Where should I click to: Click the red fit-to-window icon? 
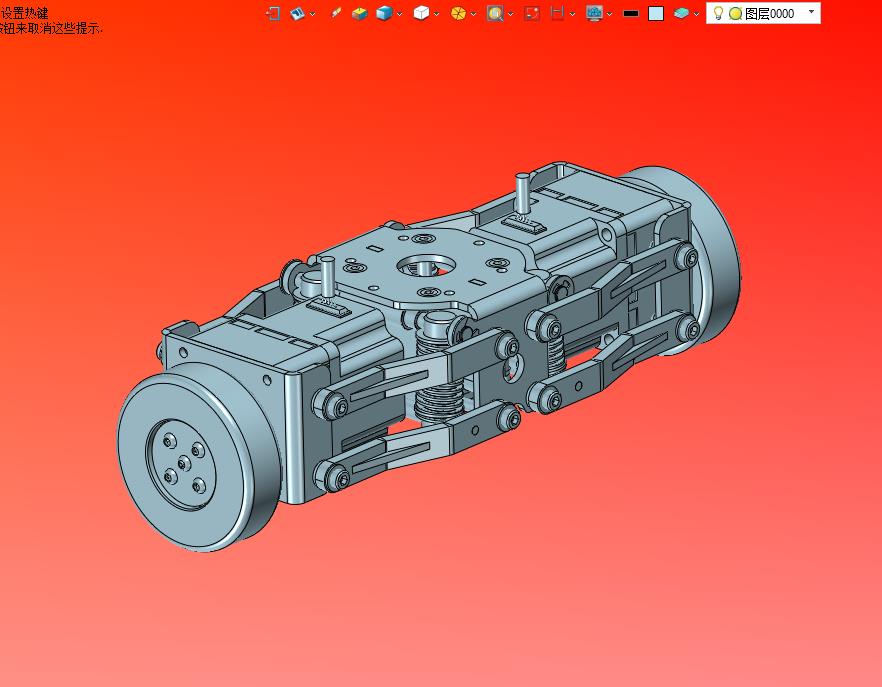point(532,13)
